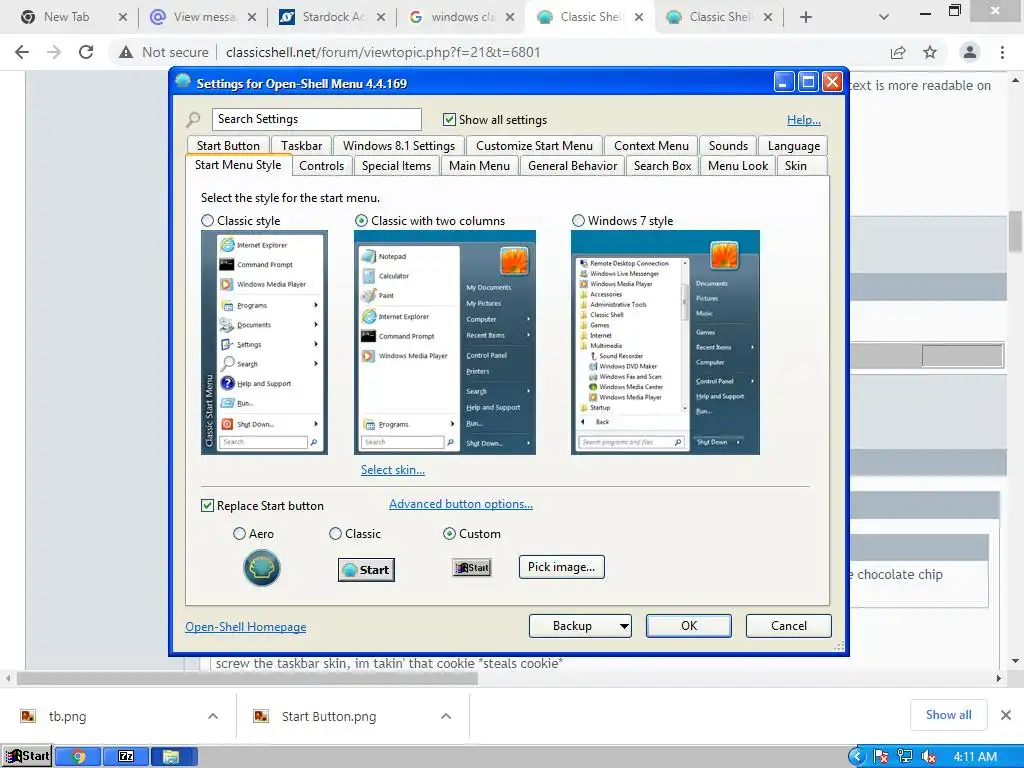The image size is (1024, 768).
Task: Close the Stardock browser tab
Action: pos(381,17)
